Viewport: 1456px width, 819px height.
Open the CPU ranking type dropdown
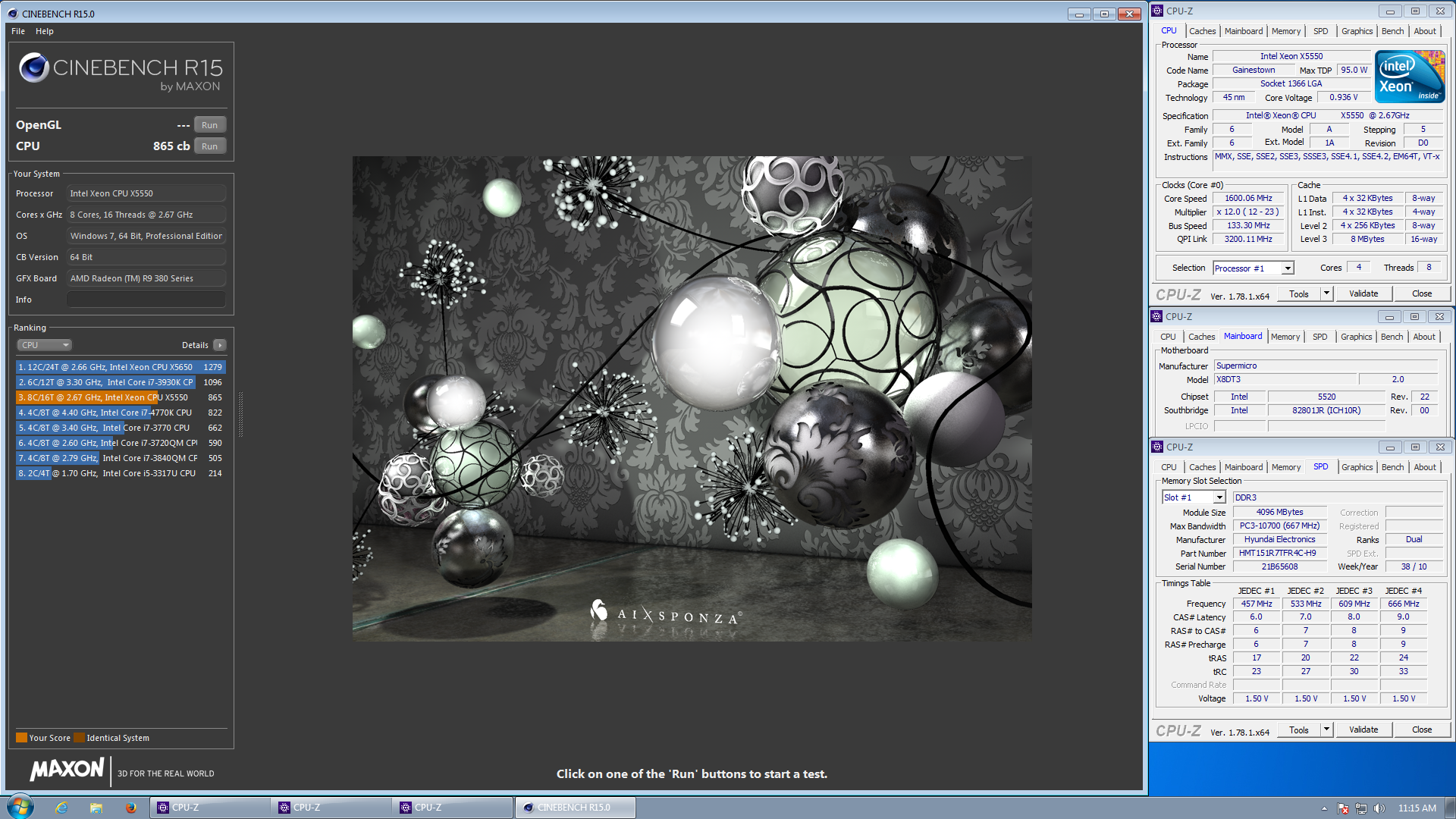44,345
